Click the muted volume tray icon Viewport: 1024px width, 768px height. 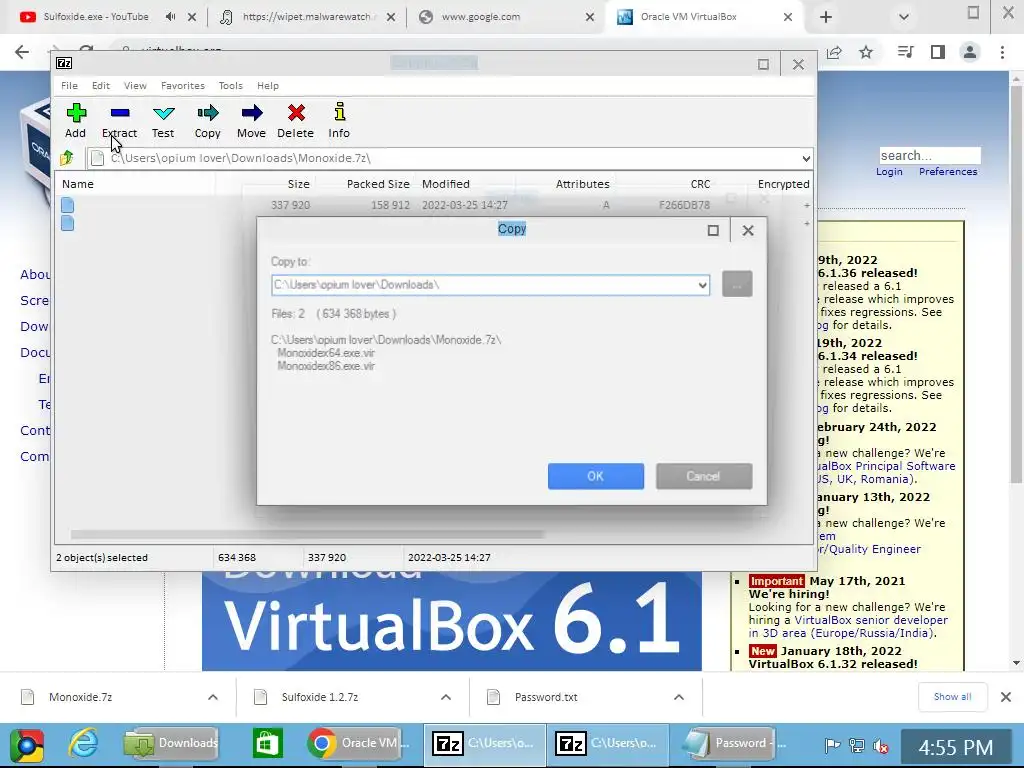pos(881,745)
